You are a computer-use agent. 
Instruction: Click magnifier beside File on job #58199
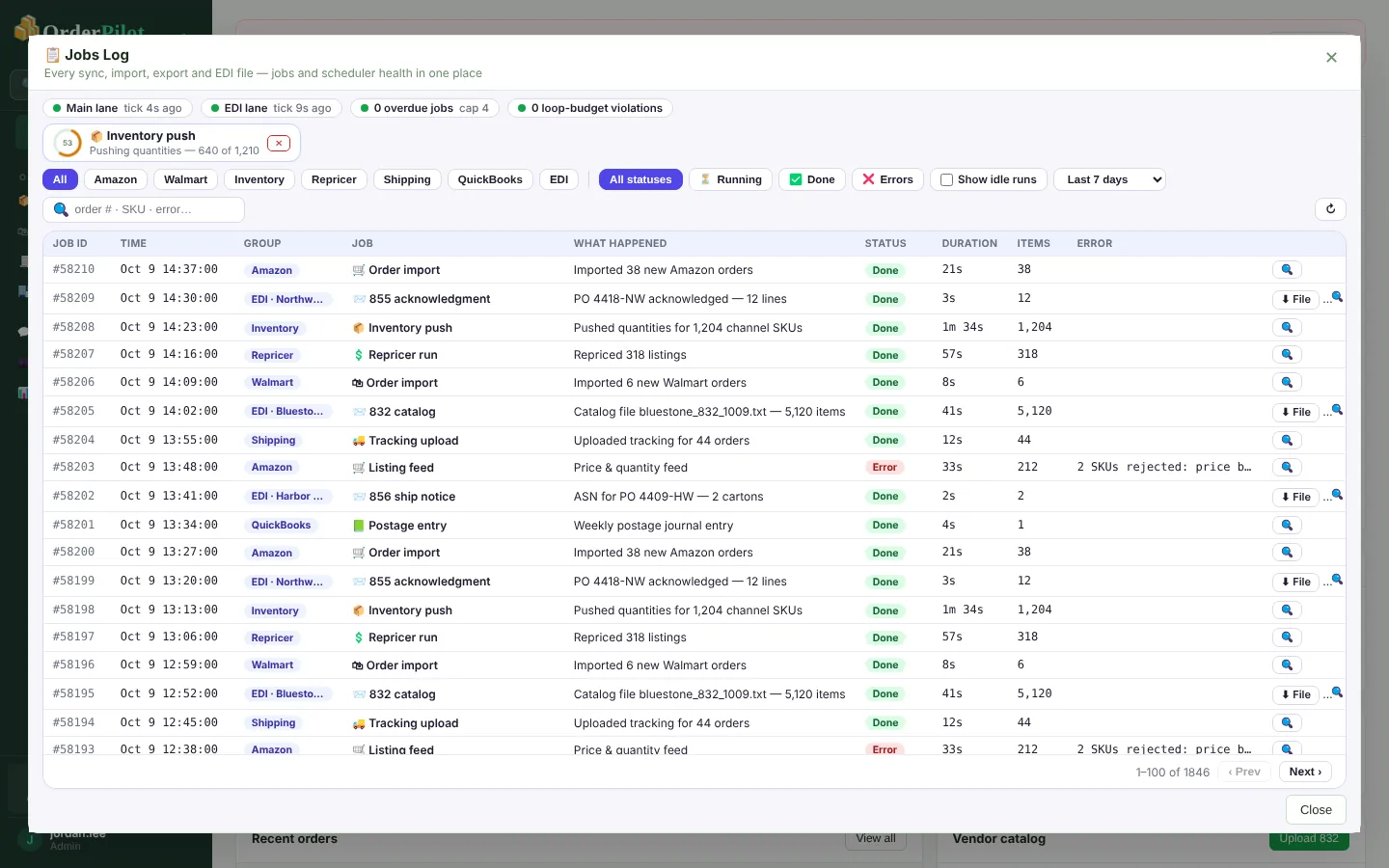coord(1337,580)
